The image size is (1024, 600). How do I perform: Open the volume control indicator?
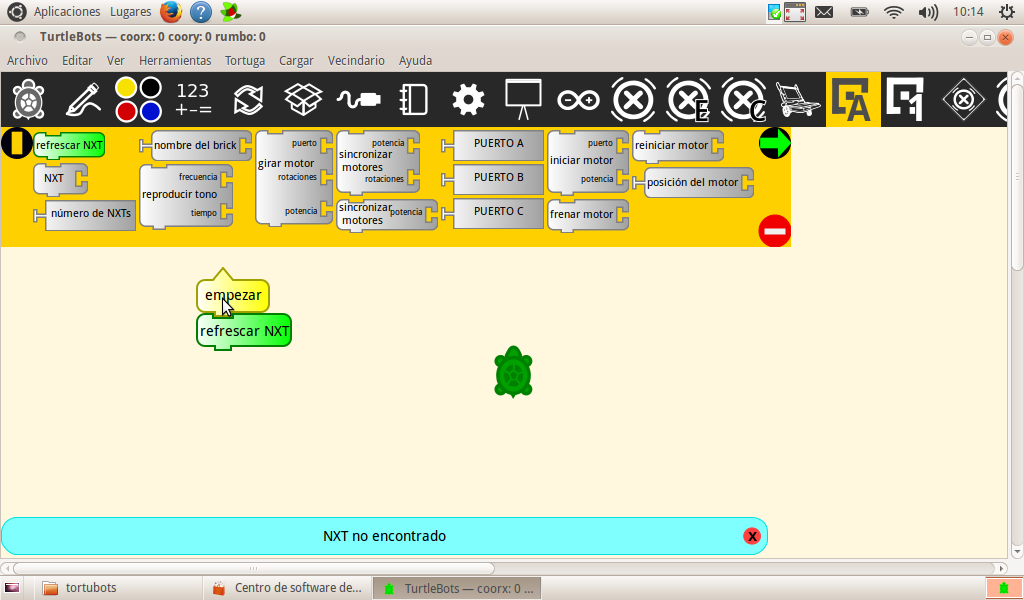[x=927, y=12]
